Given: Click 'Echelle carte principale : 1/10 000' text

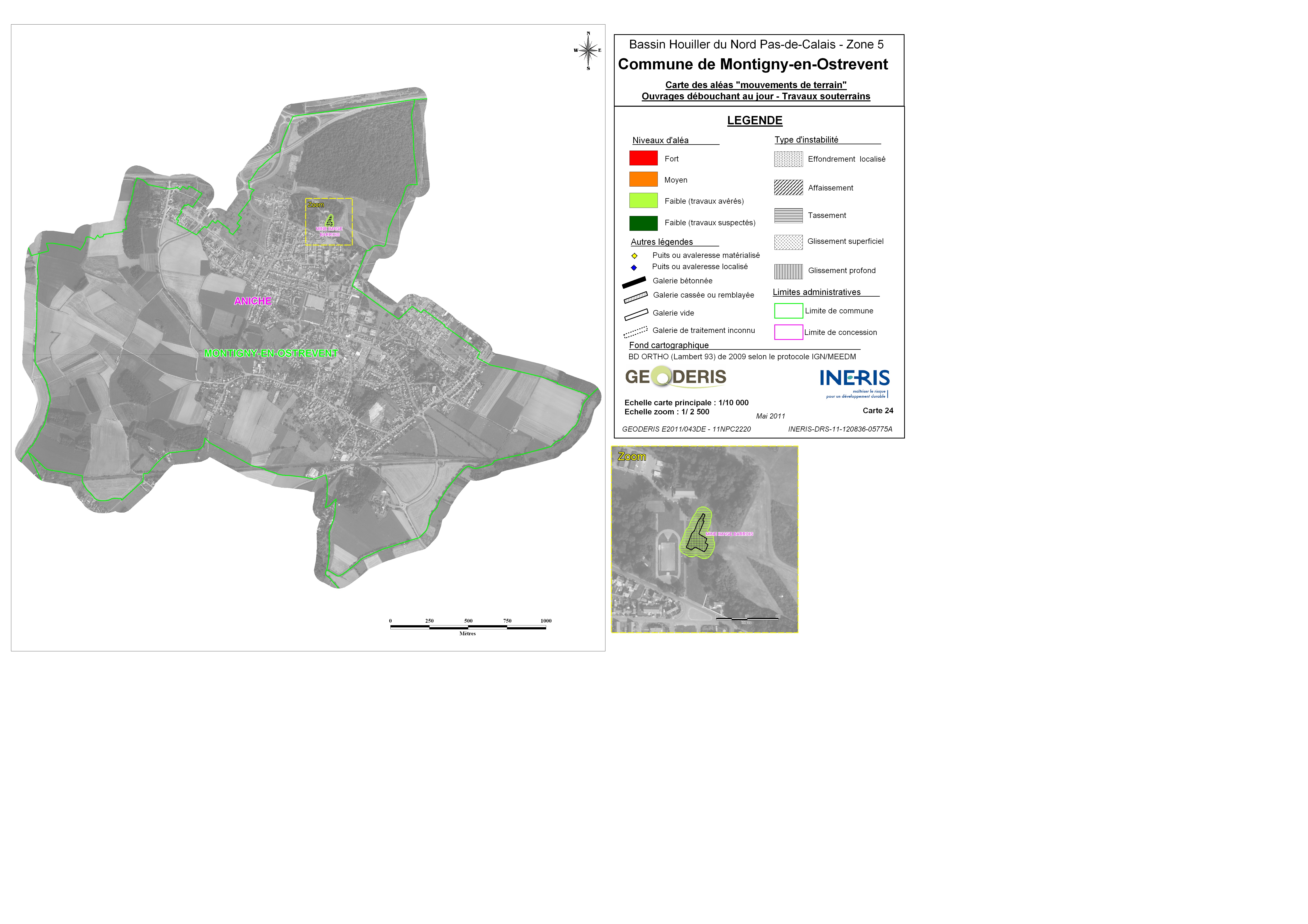Looking at the screenshot, I should [686, 403].
